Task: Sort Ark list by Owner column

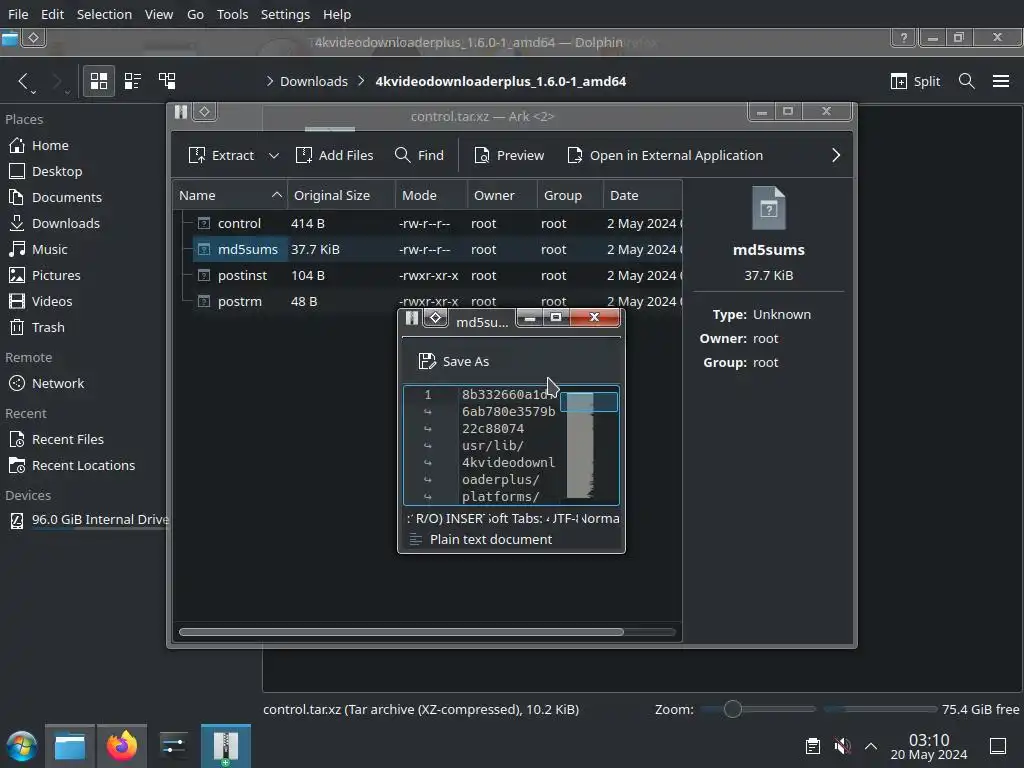Action: (502, 195)
